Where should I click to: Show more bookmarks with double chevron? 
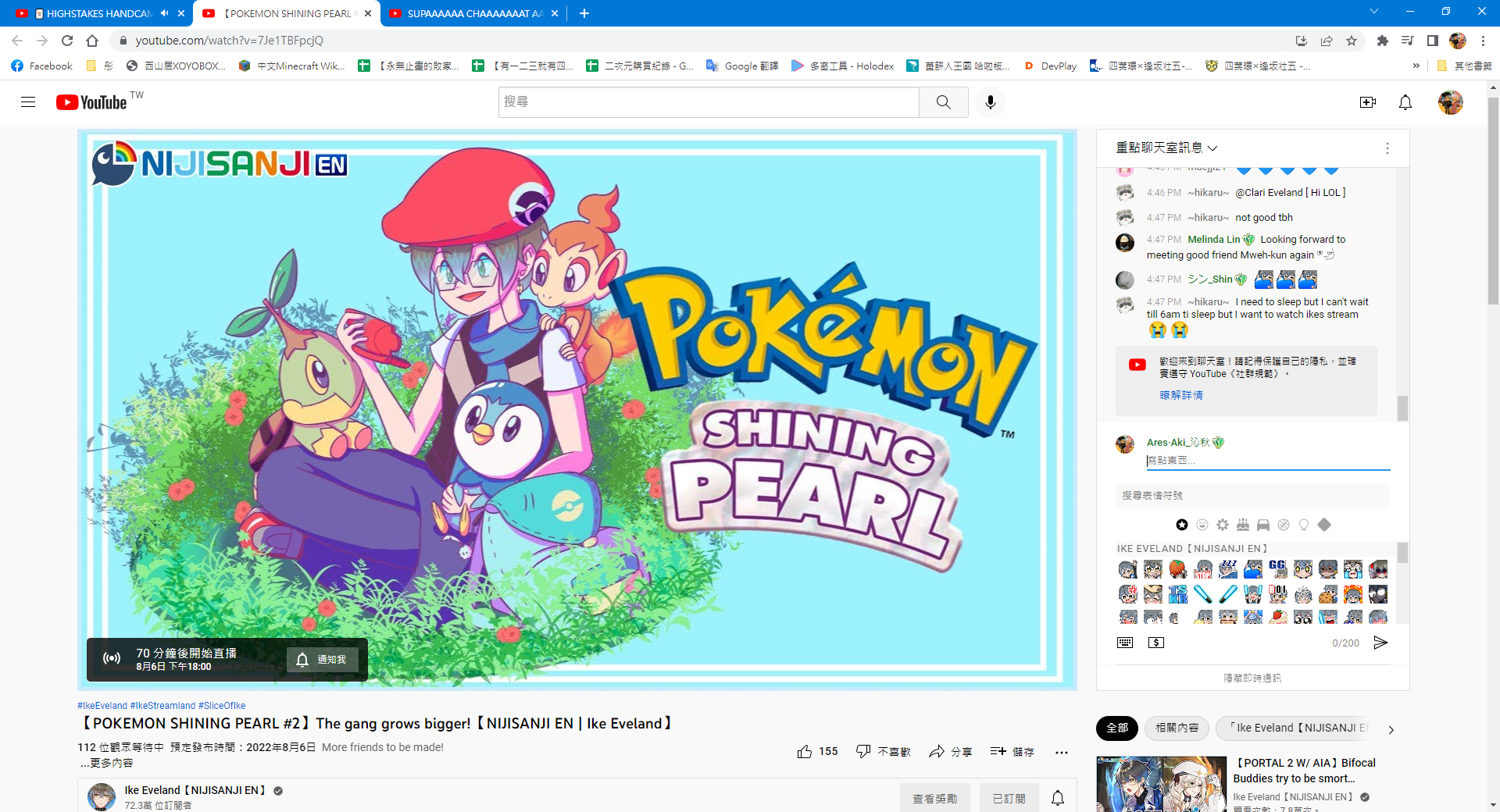(x=1416, y=66)
